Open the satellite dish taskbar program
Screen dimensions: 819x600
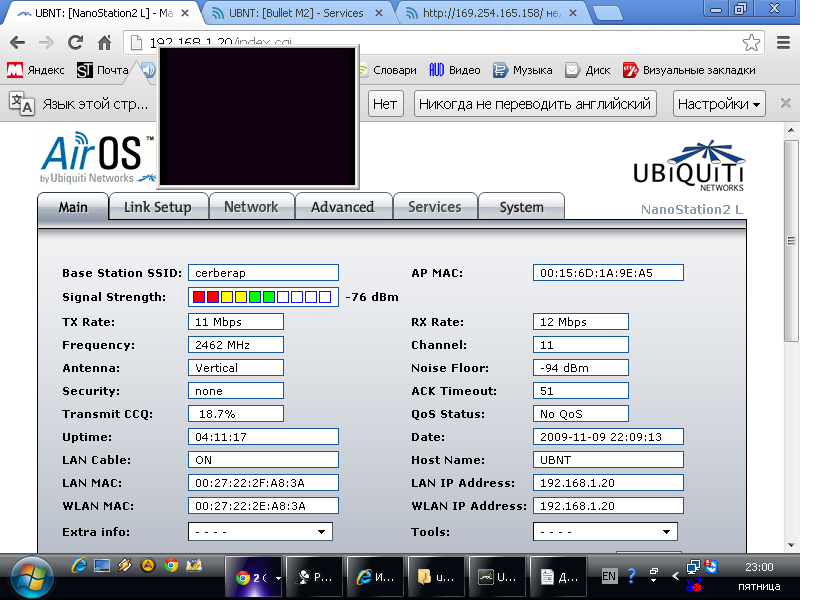[x=314, y=577]
